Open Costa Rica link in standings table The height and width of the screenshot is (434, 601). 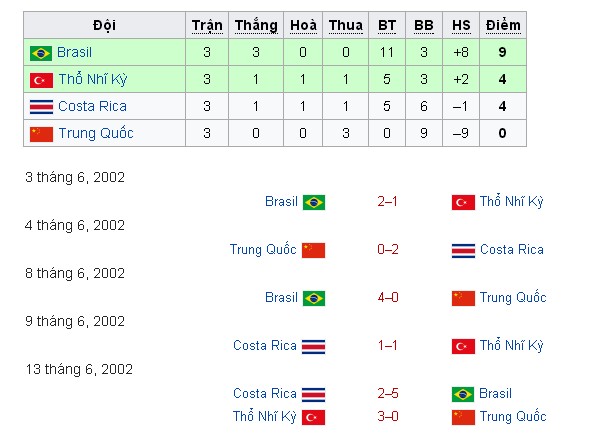(x=92, y=106)
